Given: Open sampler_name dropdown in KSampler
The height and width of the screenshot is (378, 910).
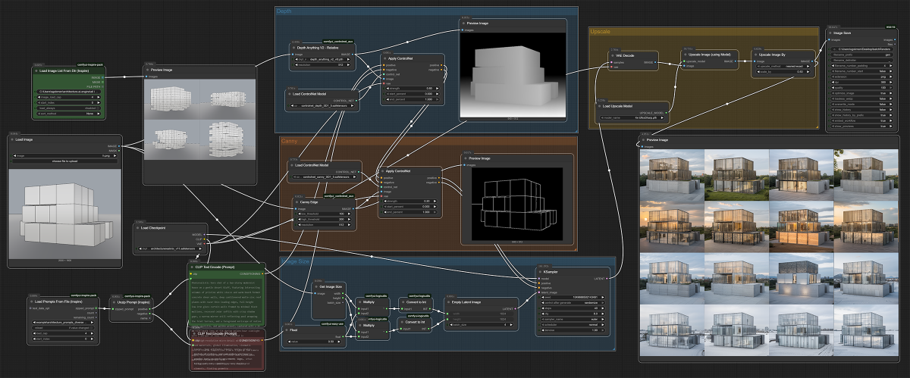Looking at the screenshot, I should pyautogui.click(x=572, y=319).
